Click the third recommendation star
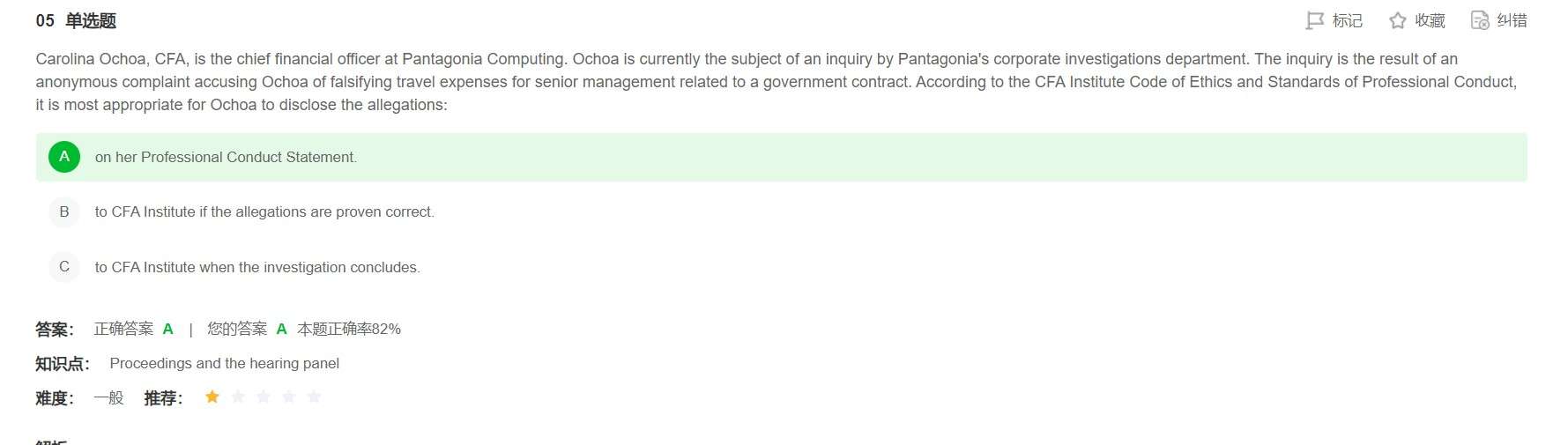This screenshot has width=1568, height=445. click(264, 397)
